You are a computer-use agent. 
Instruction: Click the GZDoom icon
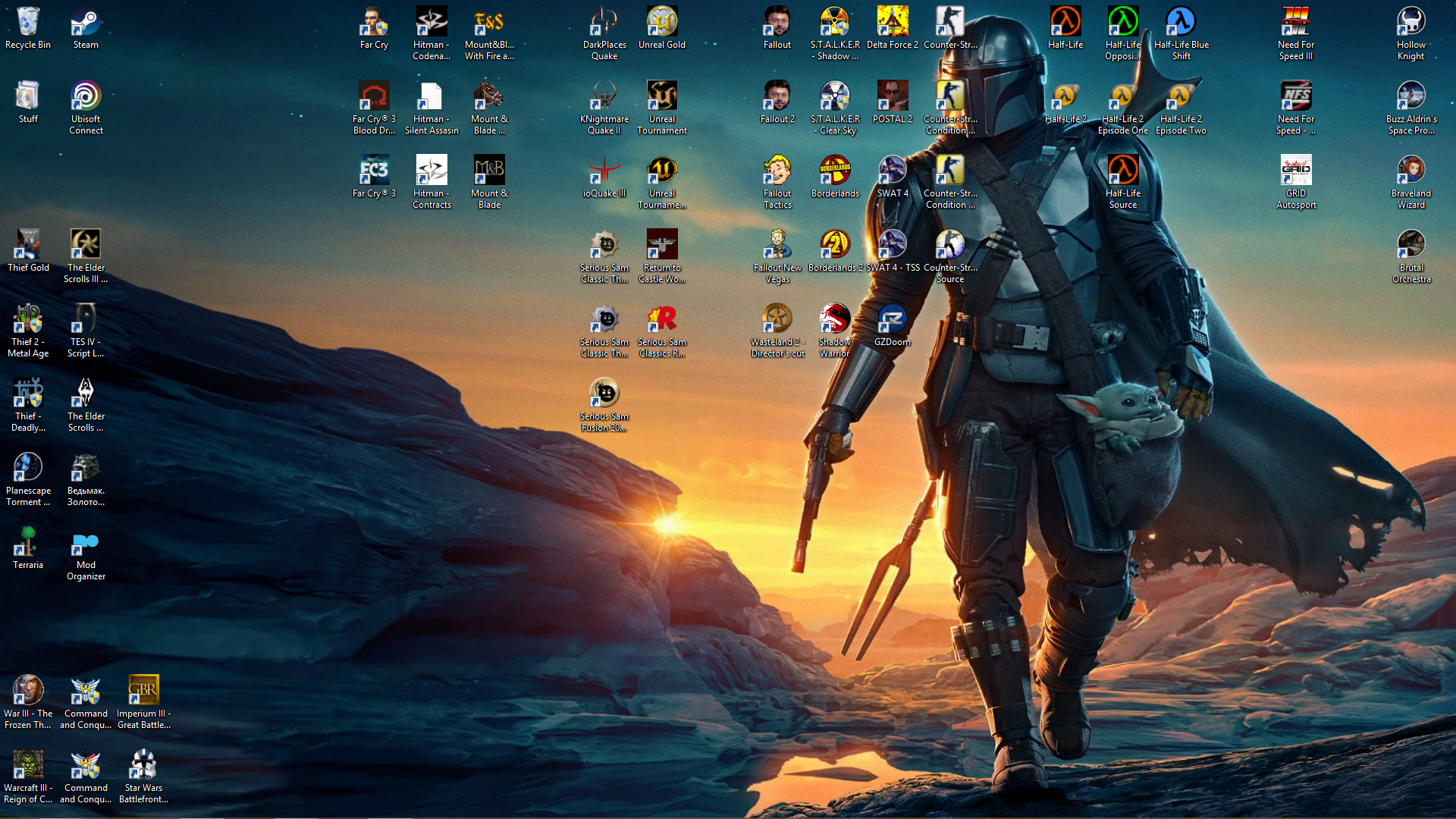(x=893, y=319)
